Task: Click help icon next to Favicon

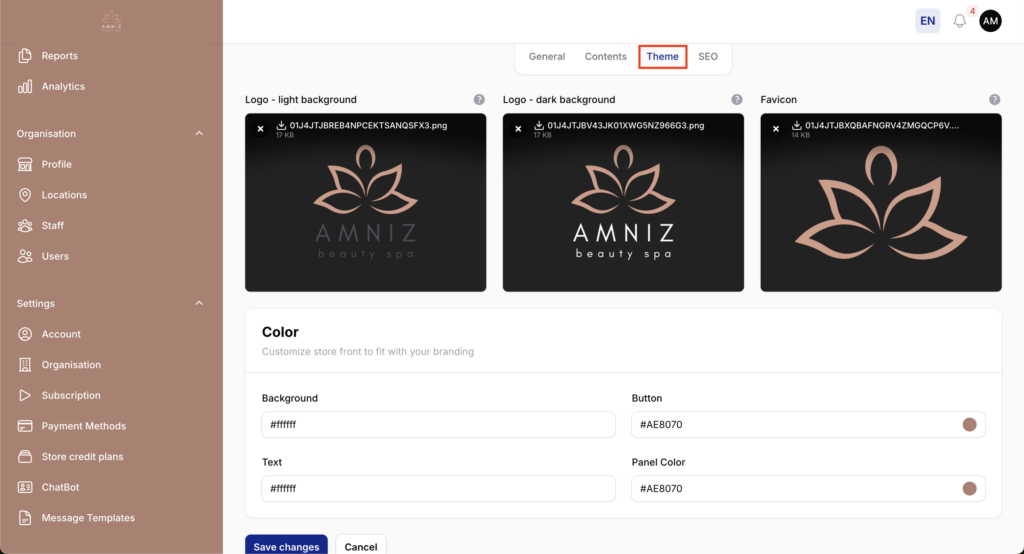Action: pos(995,100)
